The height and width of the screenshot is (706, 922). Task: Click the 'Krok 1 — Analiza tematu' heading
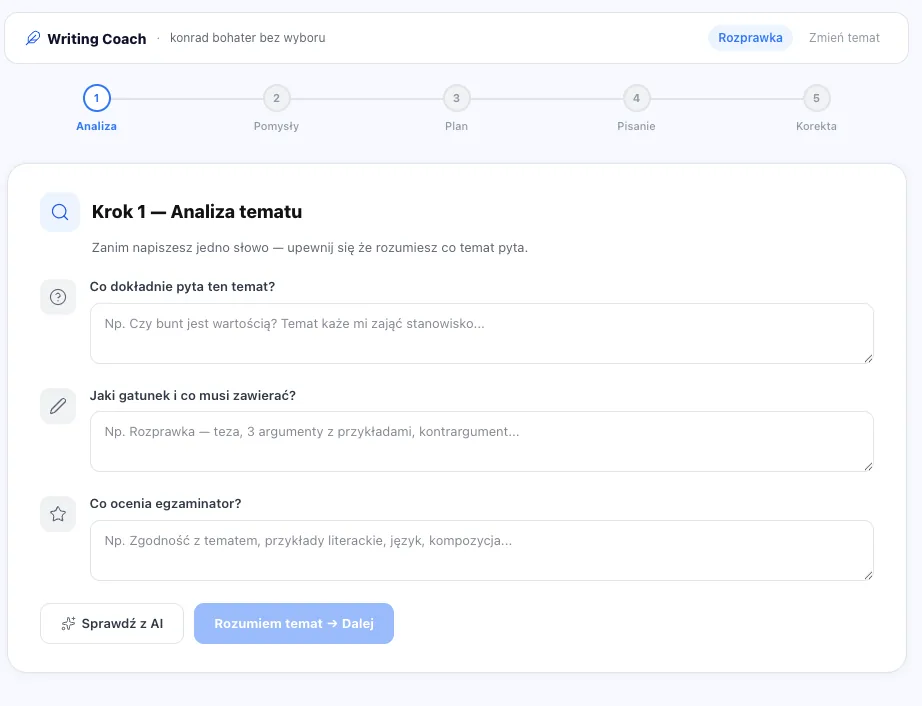click(x=197, y=212)
